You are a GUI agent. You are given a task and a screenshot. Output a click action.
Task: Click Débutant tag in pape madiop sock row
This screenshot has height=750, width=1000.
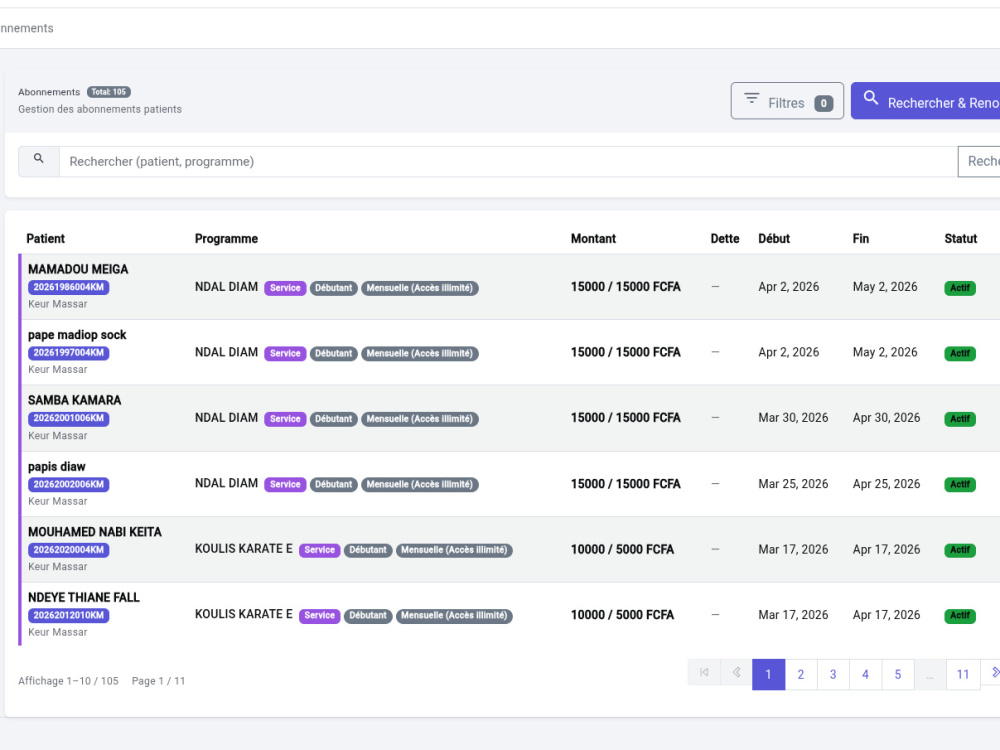click(334, 353)
